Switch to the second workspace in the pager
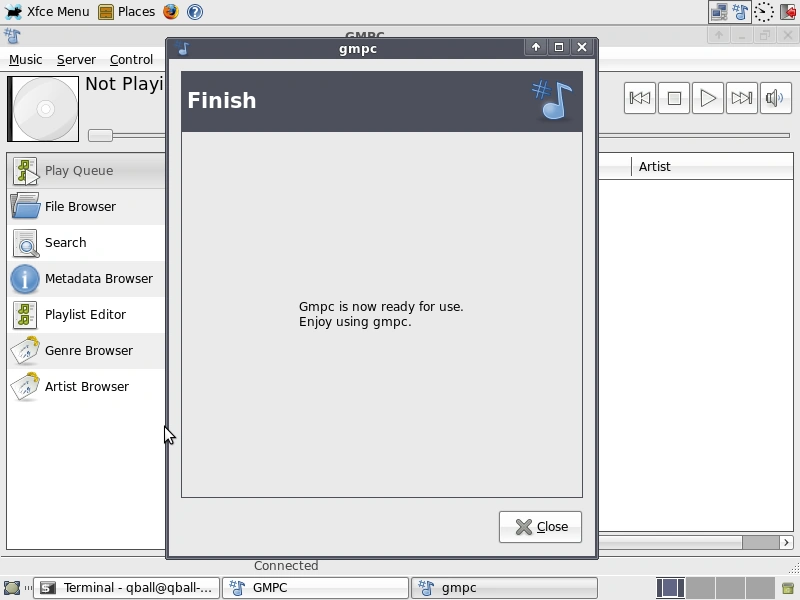The height and width of the screenshot is (600, 800). pos(700,588)
